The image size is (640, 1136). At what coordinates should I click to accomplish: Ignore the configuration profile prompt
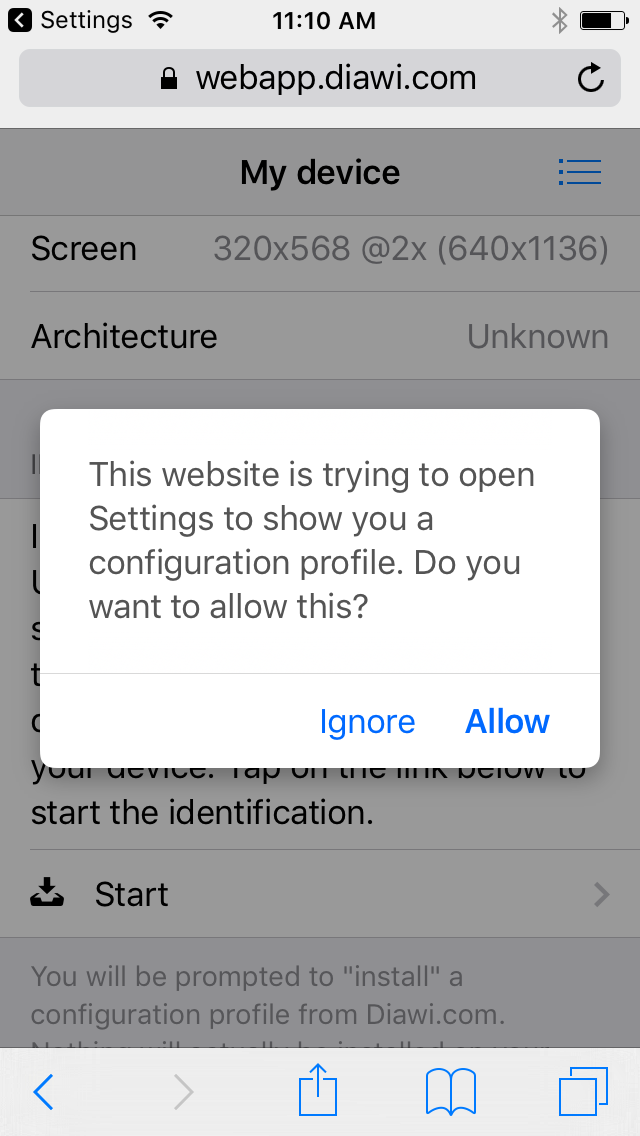click(x=367, y=721)
